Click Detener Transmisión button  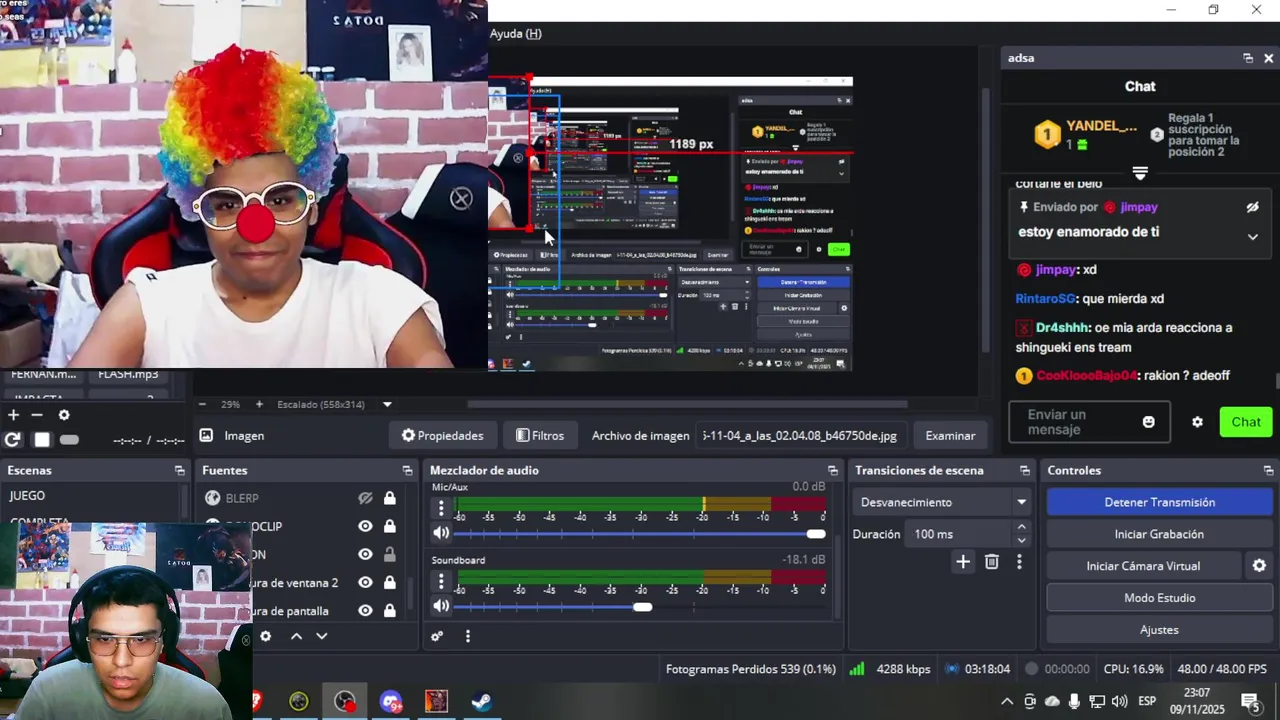coord(1159,502)
